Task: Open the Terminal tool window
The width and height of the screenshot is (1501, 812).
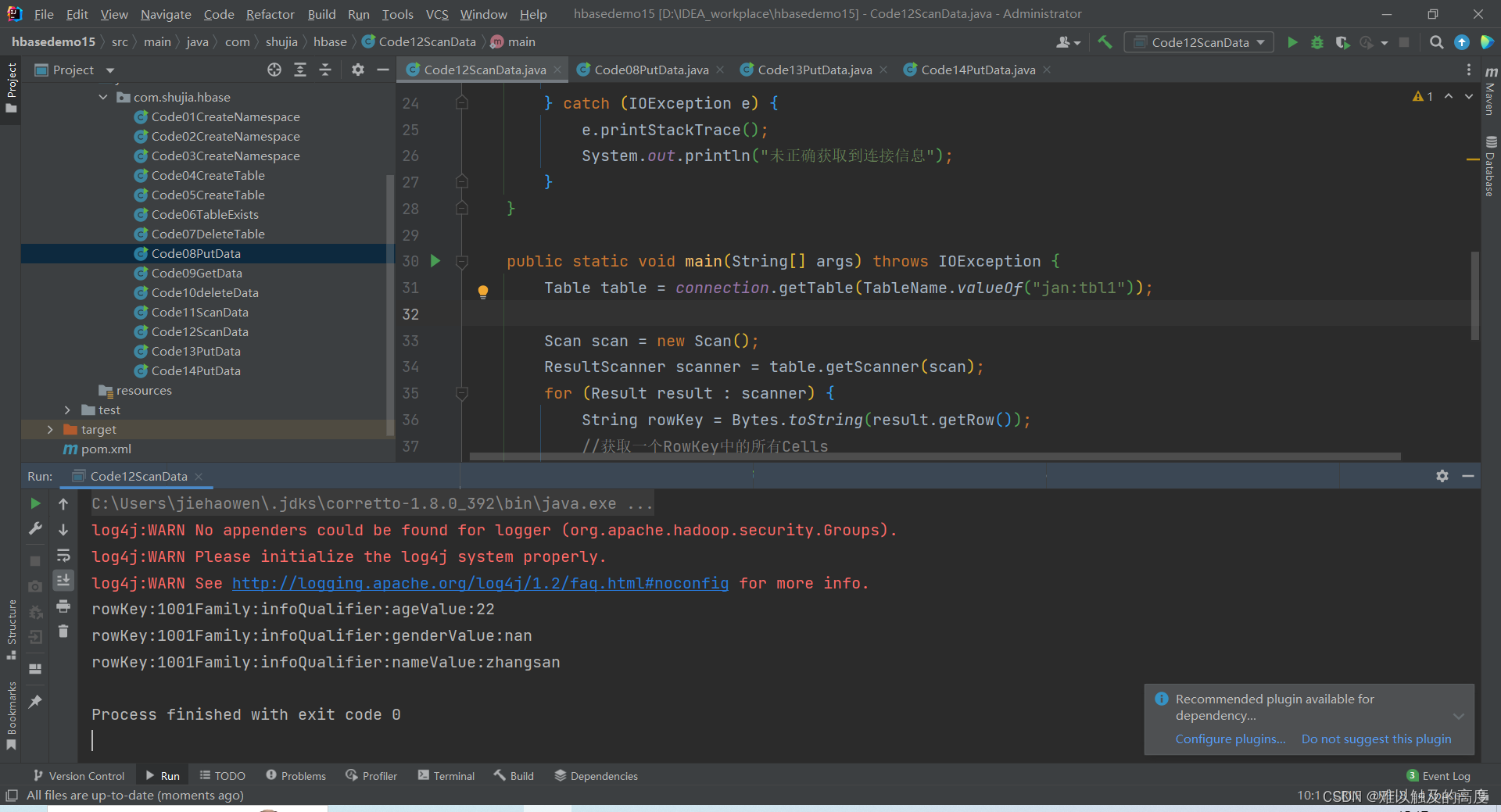Action: pos(446,775)
